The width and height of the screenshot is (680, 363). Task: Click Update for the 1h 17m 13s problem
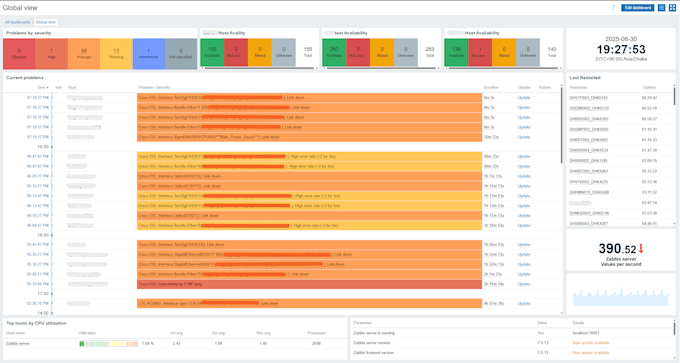pyautogui.click(x=524, y=216)
